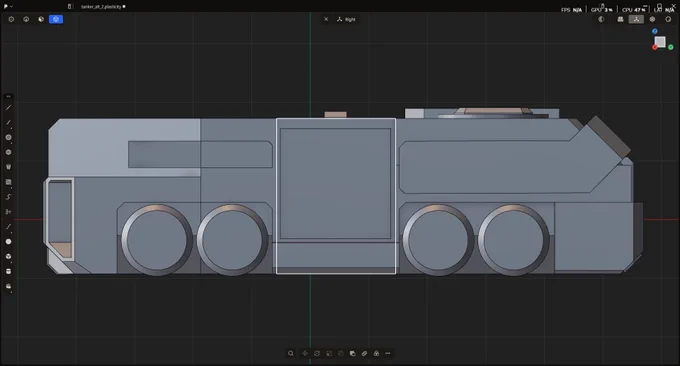Toggle the highlighted blue solid selection mode
Screen dimensions: 680x366
(56, 19)
